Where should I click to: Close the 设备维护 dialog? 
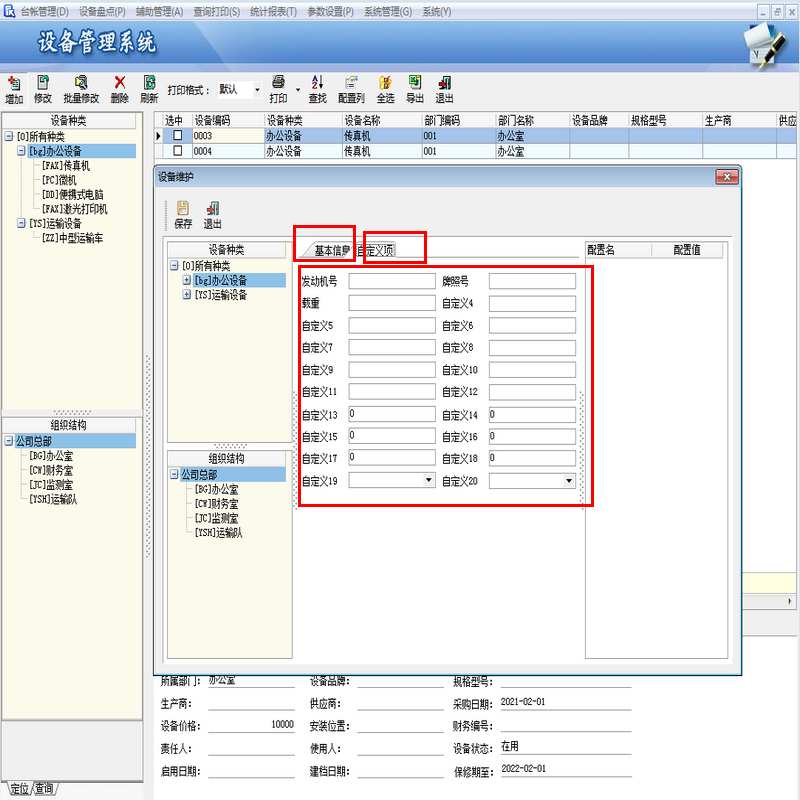(727, 177)
